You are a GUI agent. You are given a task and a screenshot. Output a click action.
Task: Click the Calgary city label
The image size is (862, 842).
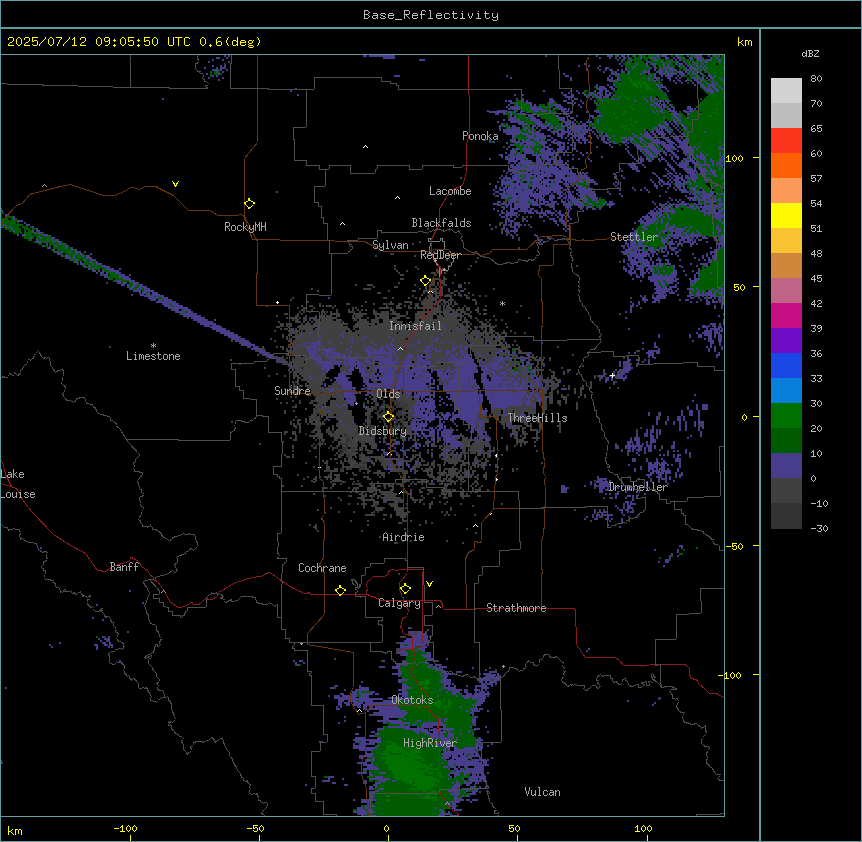point(399,603)
